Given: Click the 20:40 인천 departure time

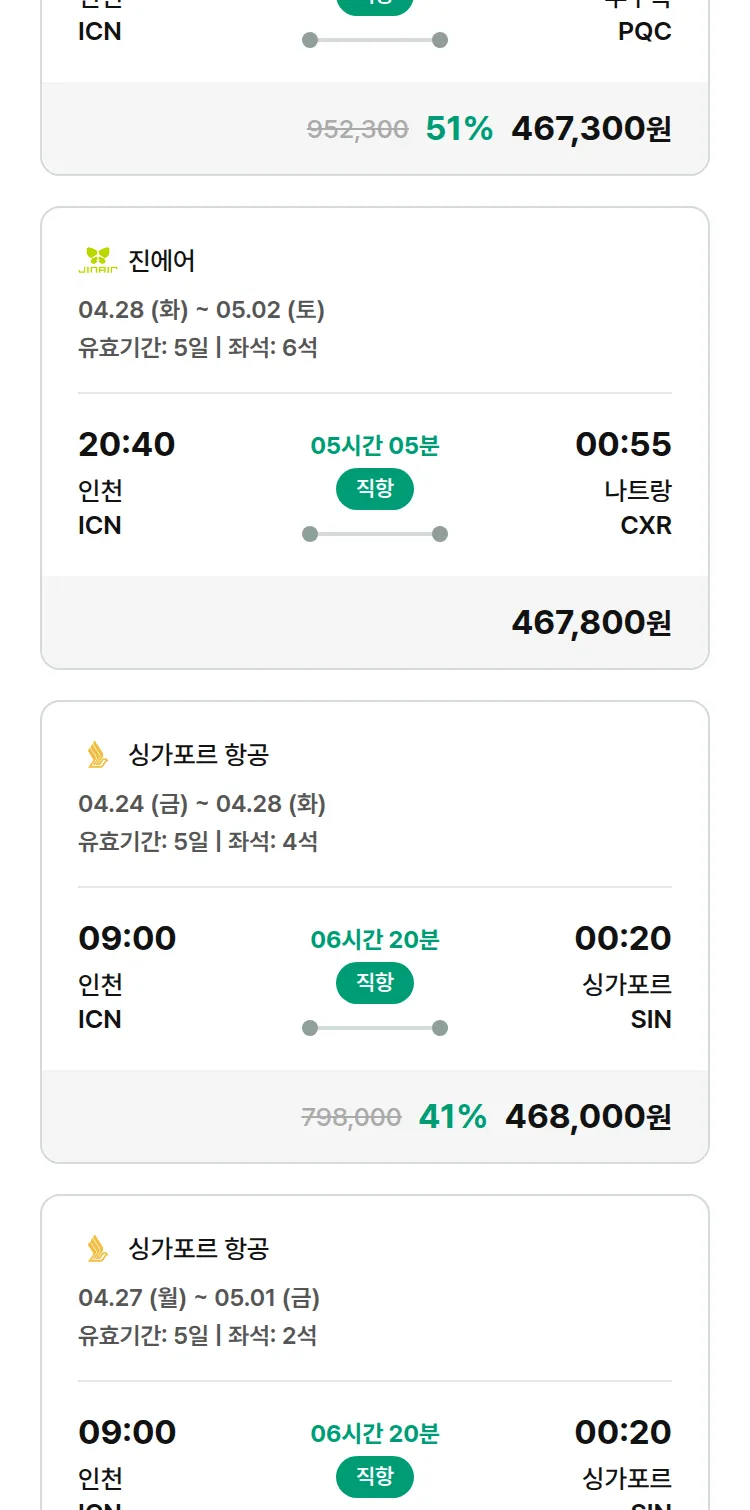Looking at the screenshot, I should 126,445.
